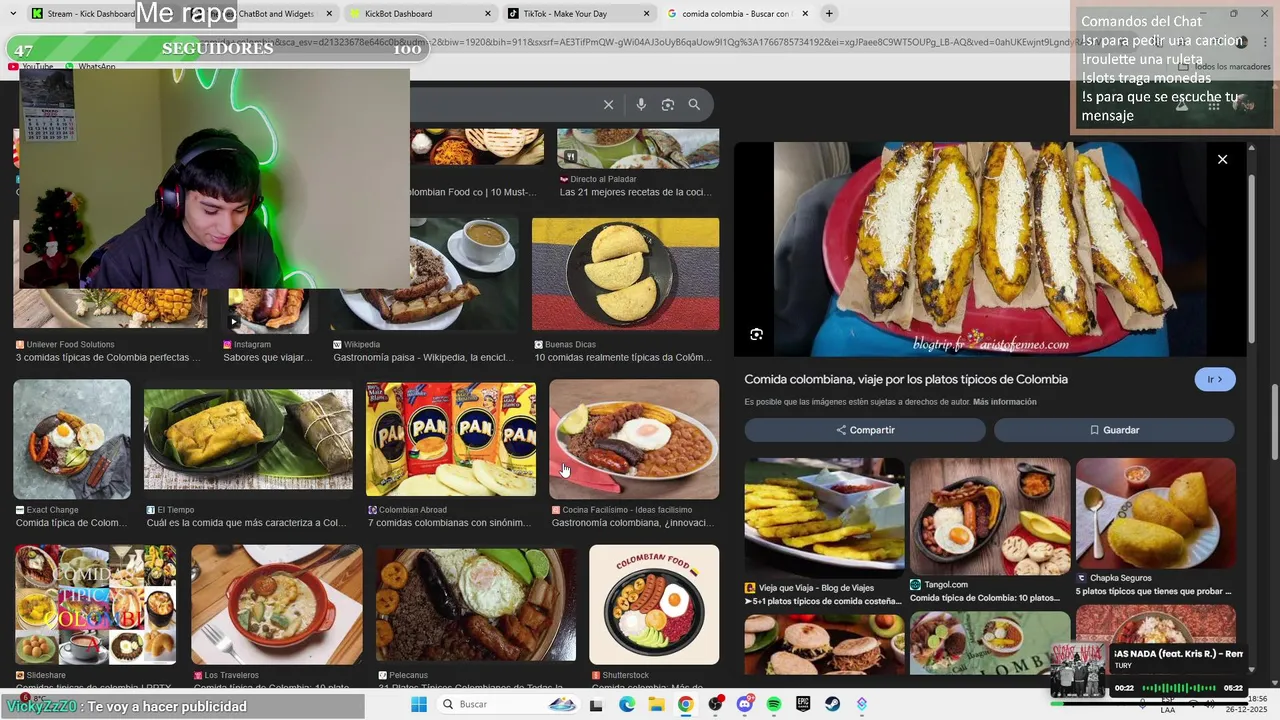Clear the Google search box with the X

coord(608,104)
